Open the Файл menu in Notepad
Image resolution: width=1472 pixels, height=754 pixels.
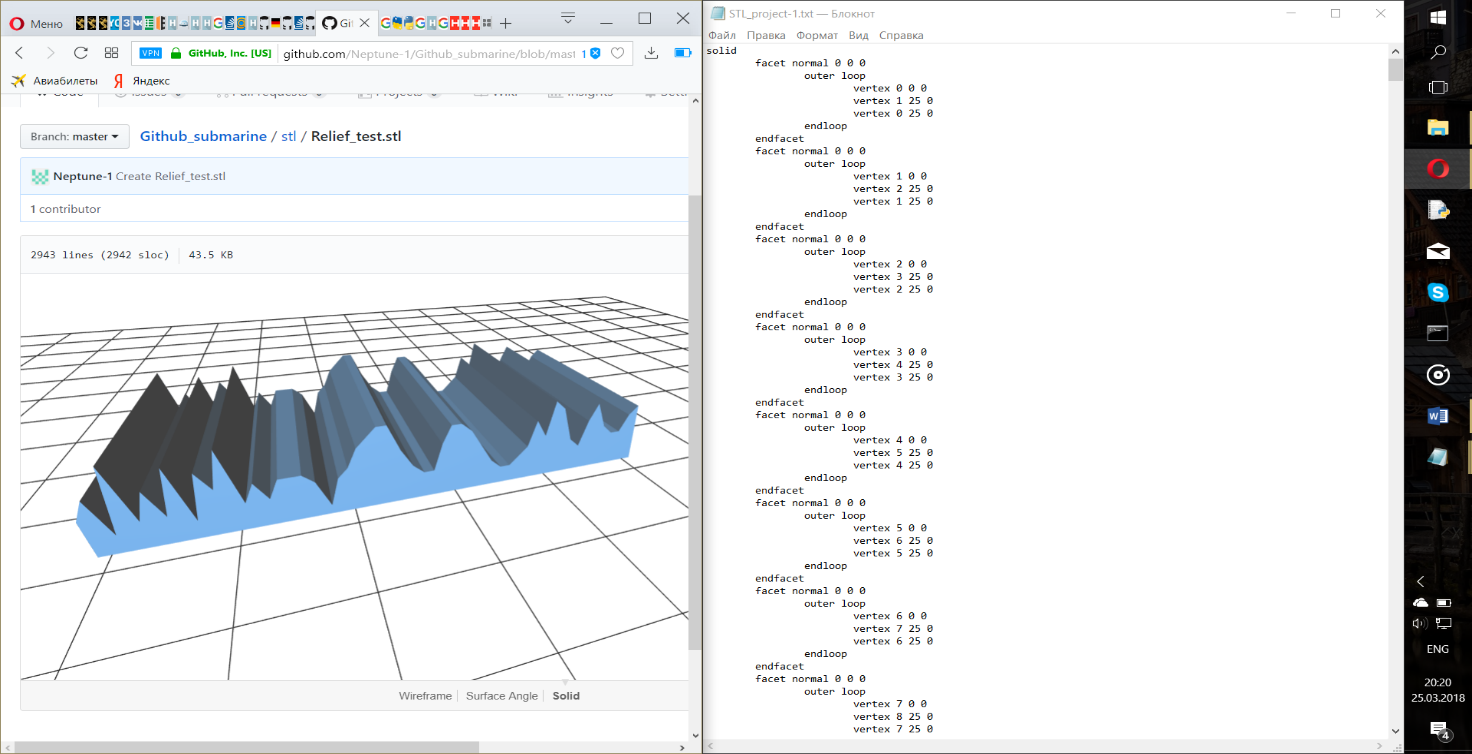[721, 35]
